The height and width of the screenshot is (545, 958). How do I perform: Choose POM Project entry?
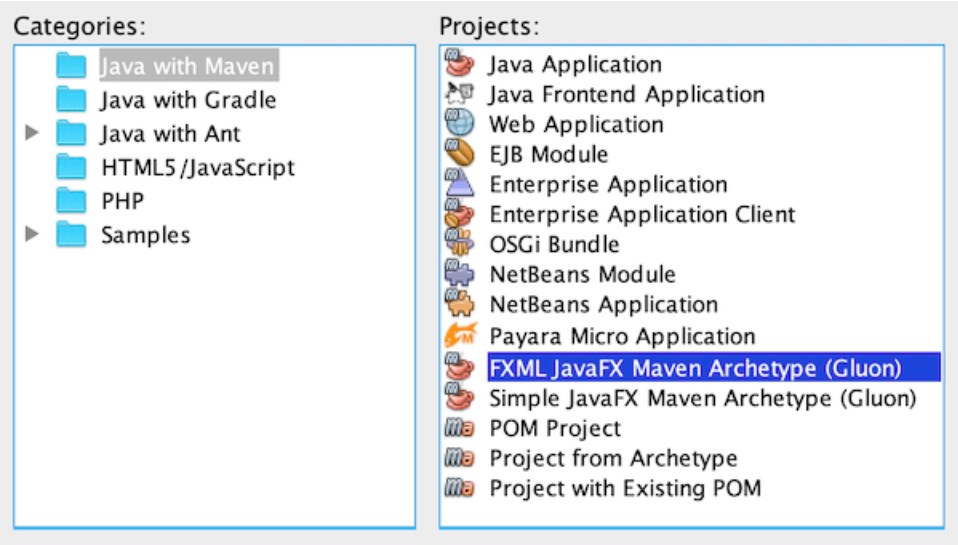(x=555, y=428)
